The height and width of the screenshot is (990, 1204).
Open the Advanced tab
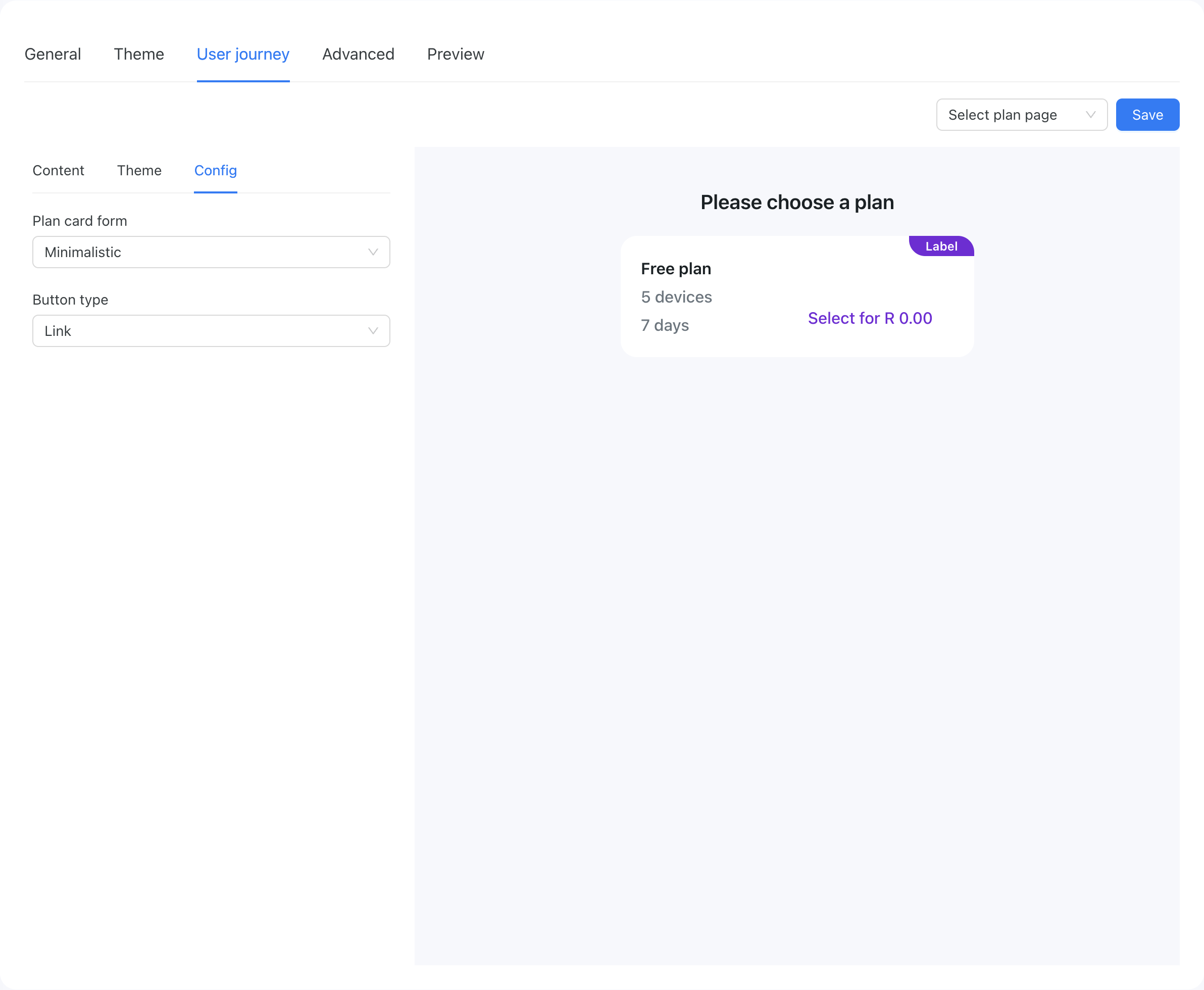coord(358,54)
